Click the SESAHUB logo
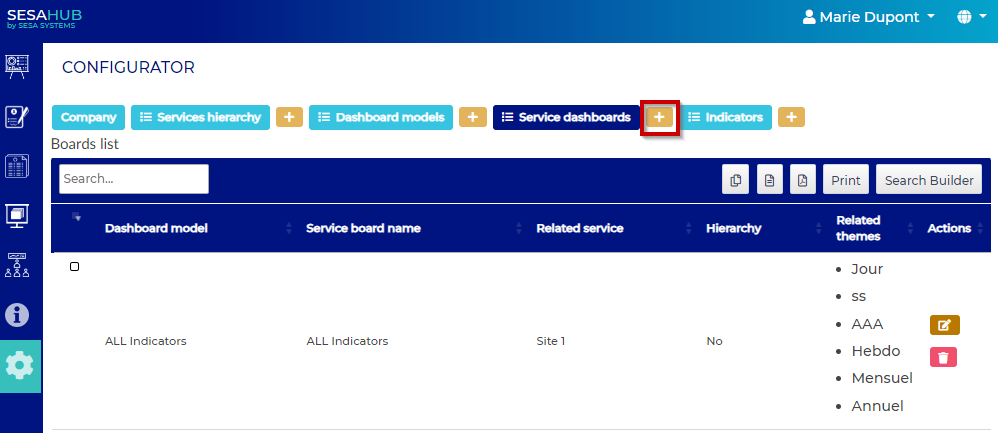Image resolution: width=998 pixels, height=433 pixels. tap(45, 18)
